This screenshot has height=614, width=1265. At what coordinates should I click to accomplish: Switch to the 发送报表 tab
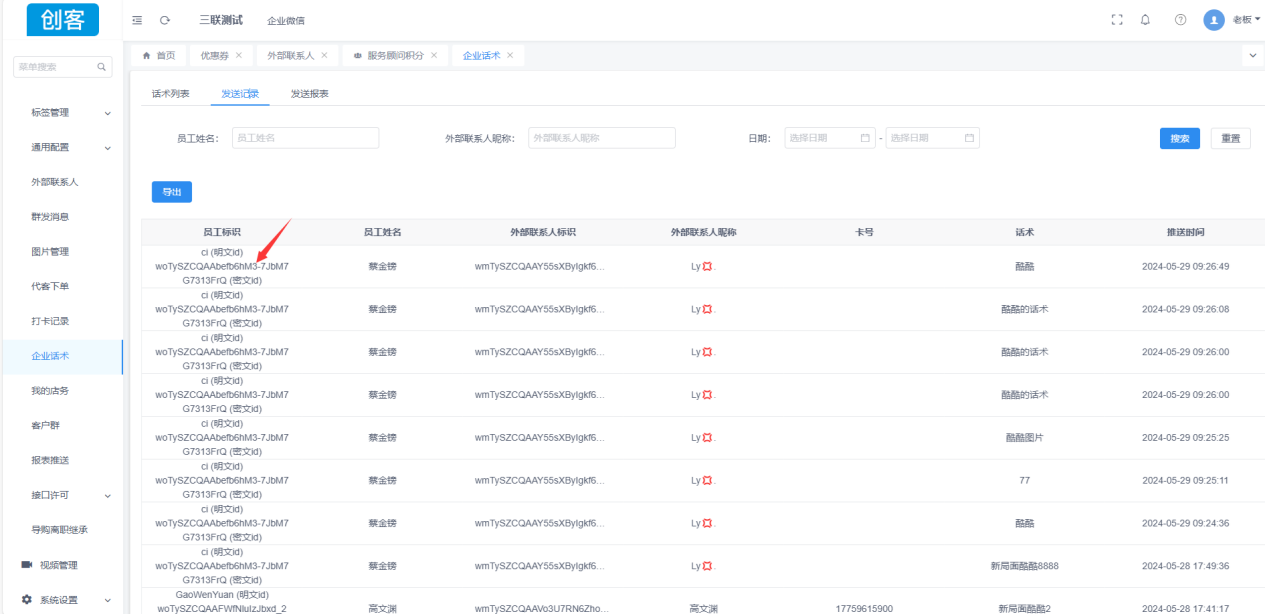(x=309, y=93)
